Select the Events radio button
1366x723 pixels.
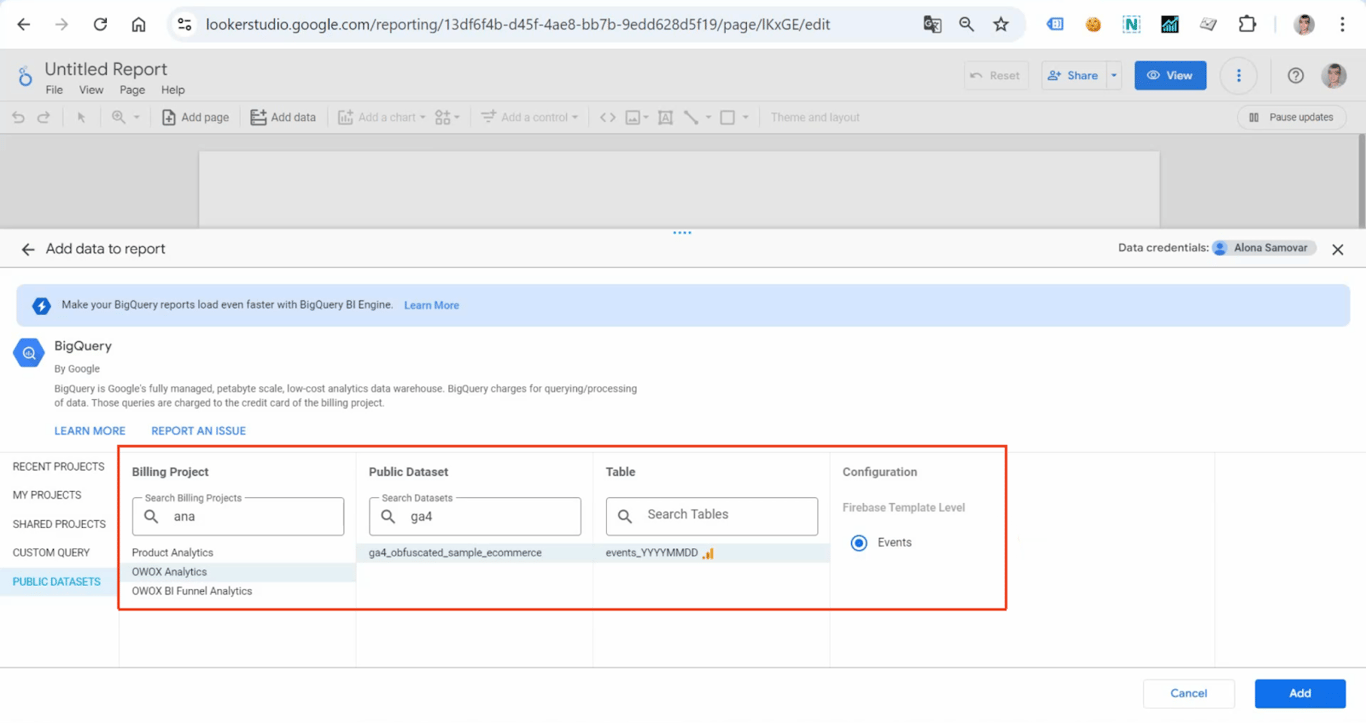pos(859,543)
